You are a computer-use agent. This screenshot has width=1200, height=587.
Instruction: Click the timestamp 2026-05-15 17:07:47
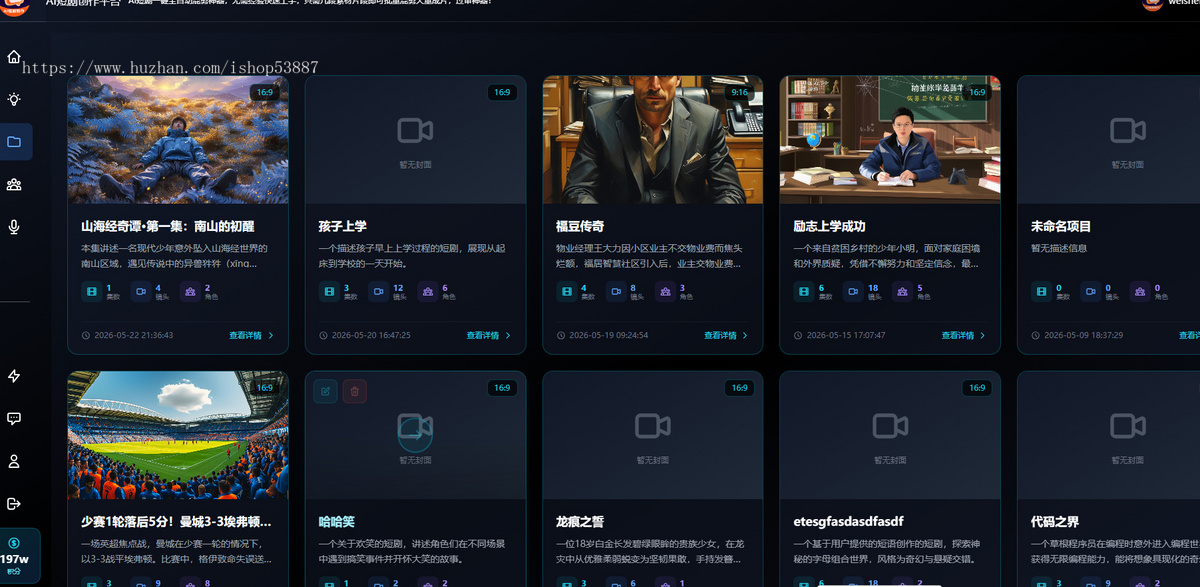[x=845, y=336]
